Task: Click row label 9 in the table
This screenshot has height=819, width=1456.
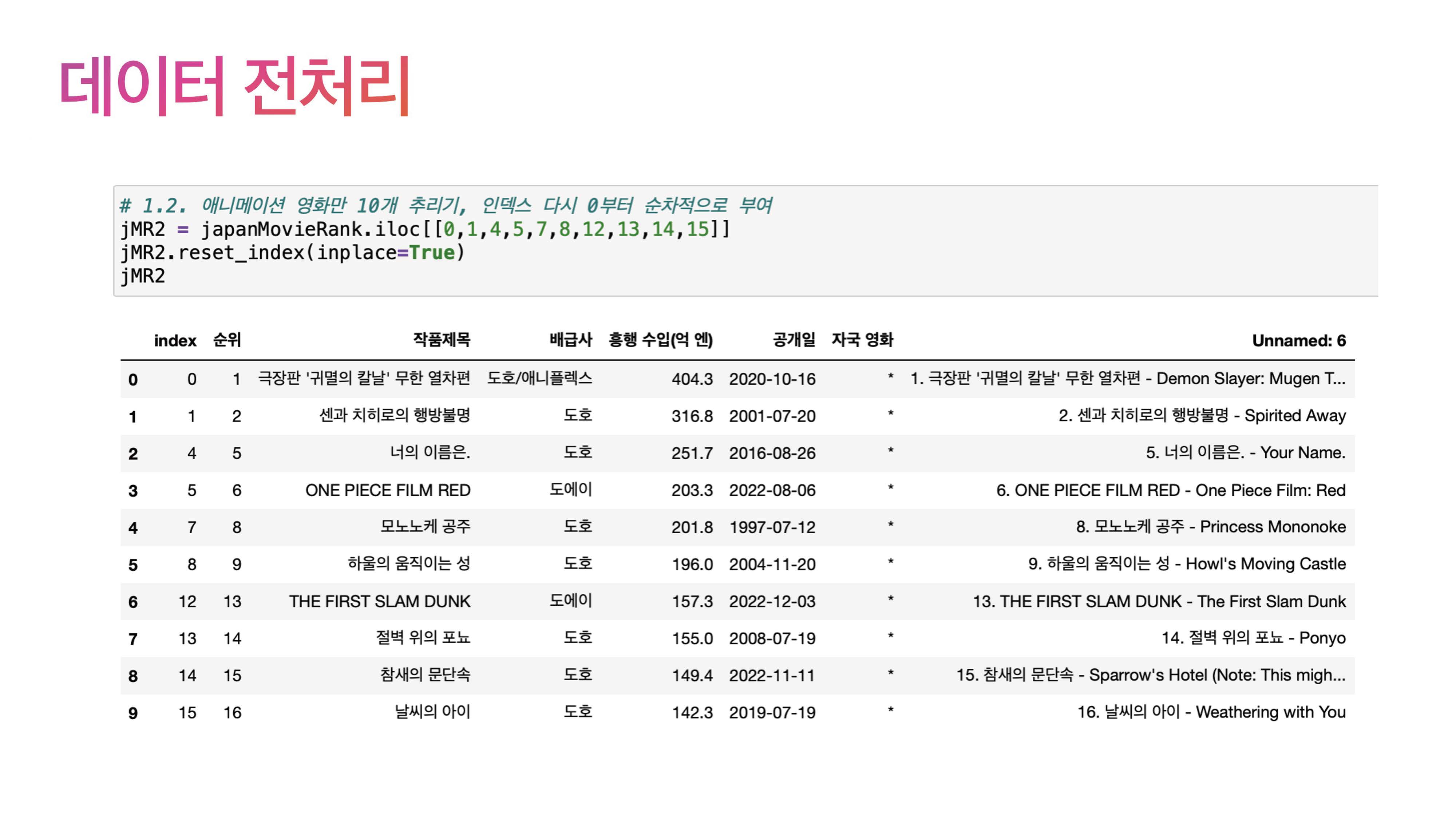Action: [x=133, y=713]
